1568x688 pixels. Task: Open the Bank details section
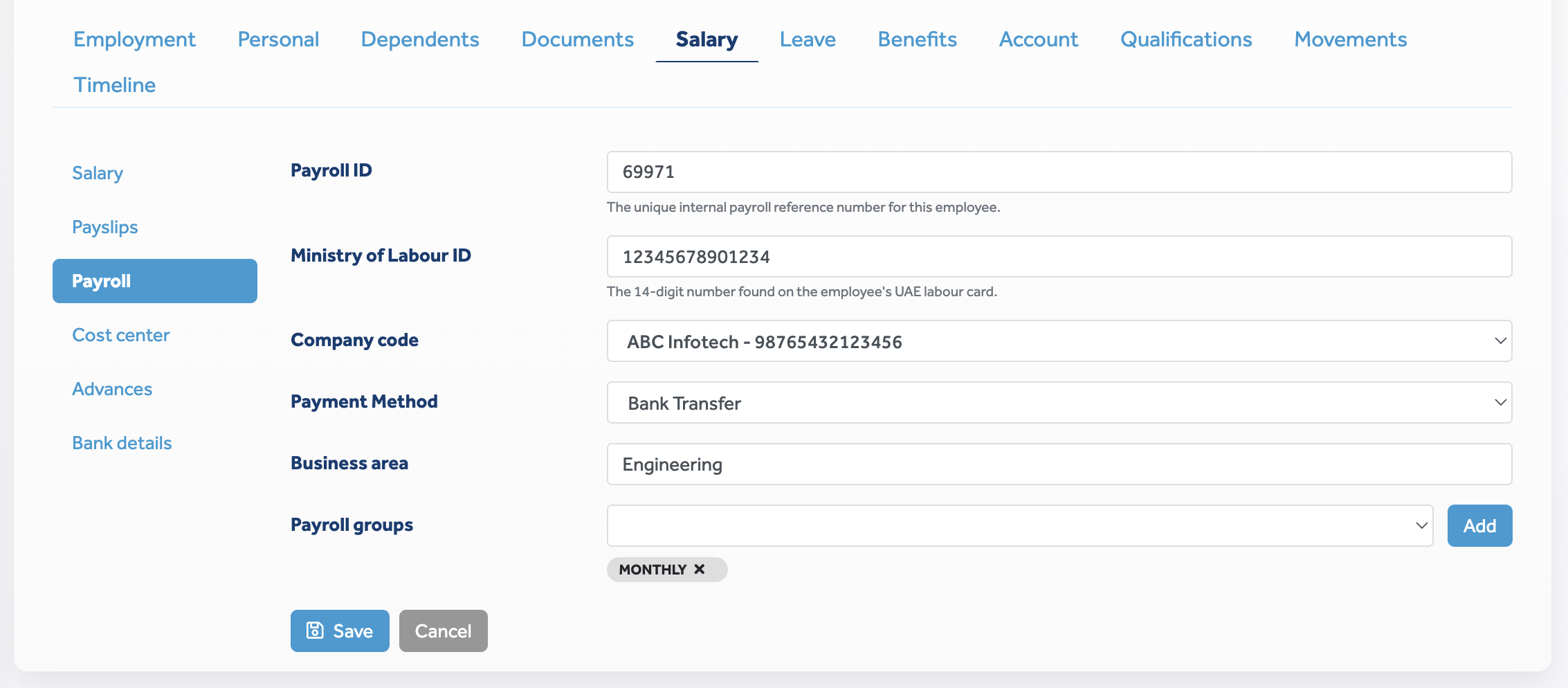click(122, 442)
